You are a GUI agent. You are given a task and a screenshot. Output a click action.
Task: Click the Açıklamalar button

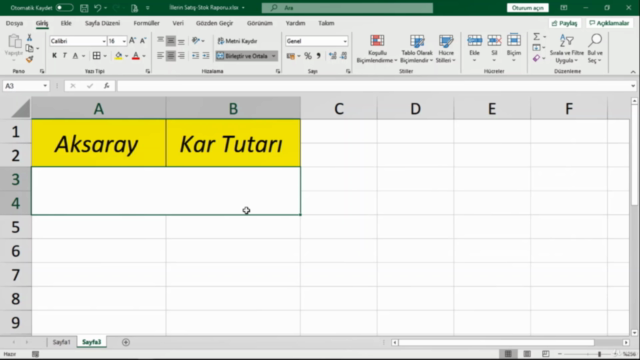[609, 23]
